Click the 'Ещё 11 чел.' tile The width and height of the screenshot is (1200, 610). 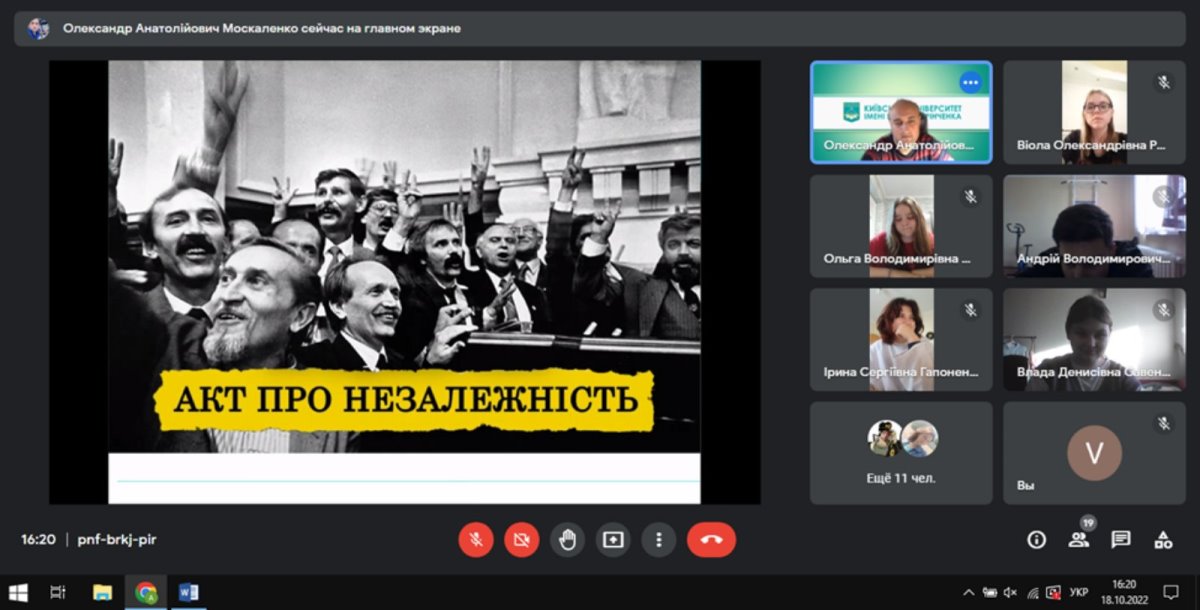click(x=901, y=453)
